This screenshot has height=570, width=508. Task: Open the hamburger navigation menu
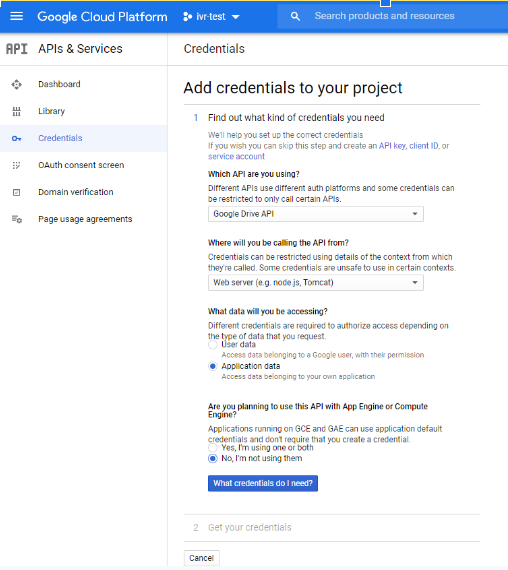pos(16,16)
